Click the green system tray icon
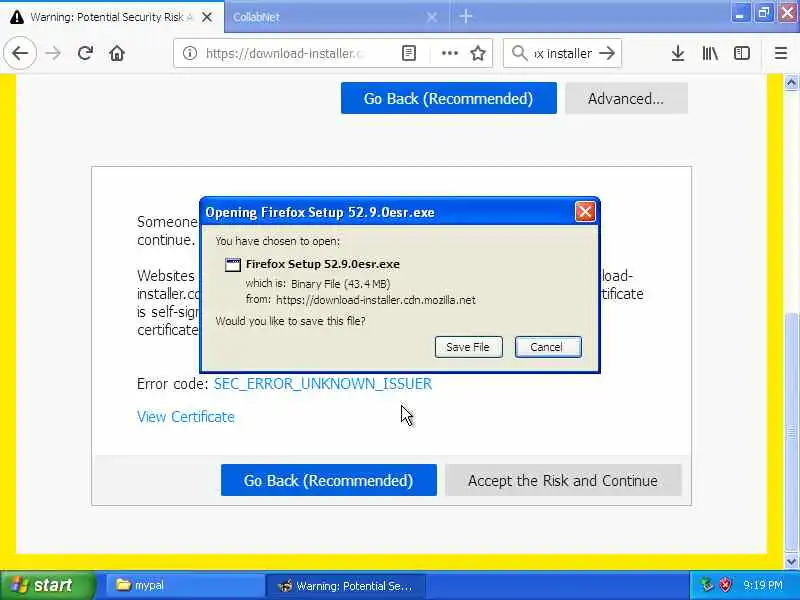Viewport: 800px width, 600px height. click(707, 585)
